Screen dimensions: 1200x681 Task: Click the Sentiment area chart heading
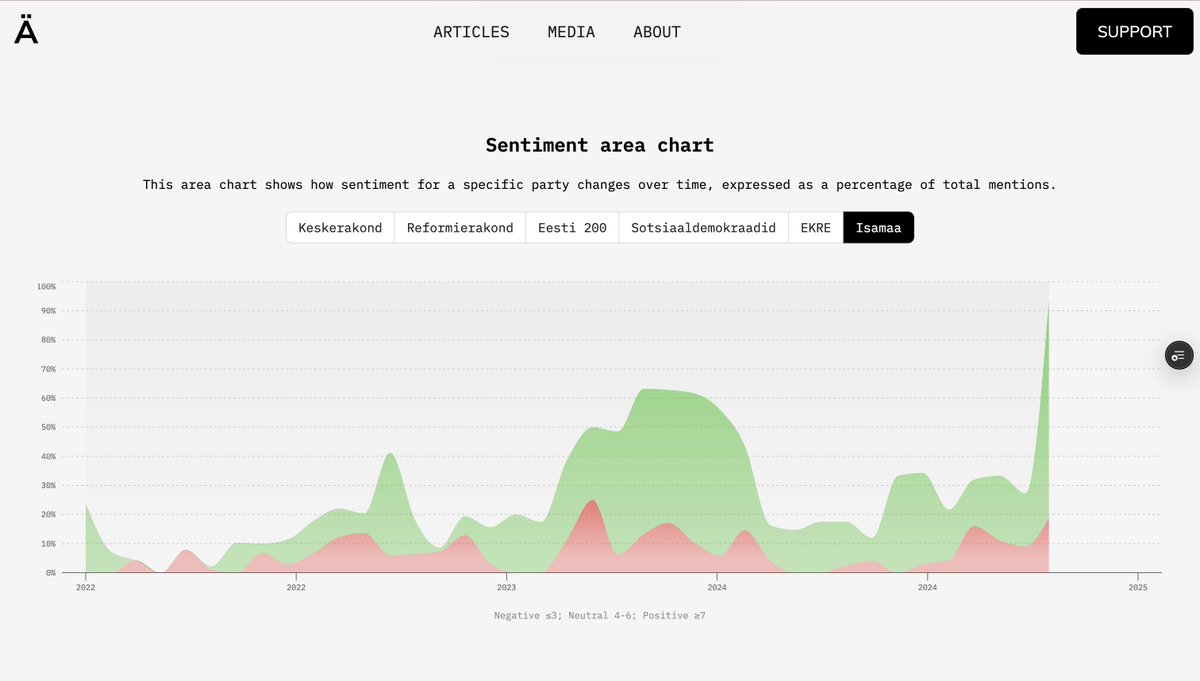tap(600, 145)
